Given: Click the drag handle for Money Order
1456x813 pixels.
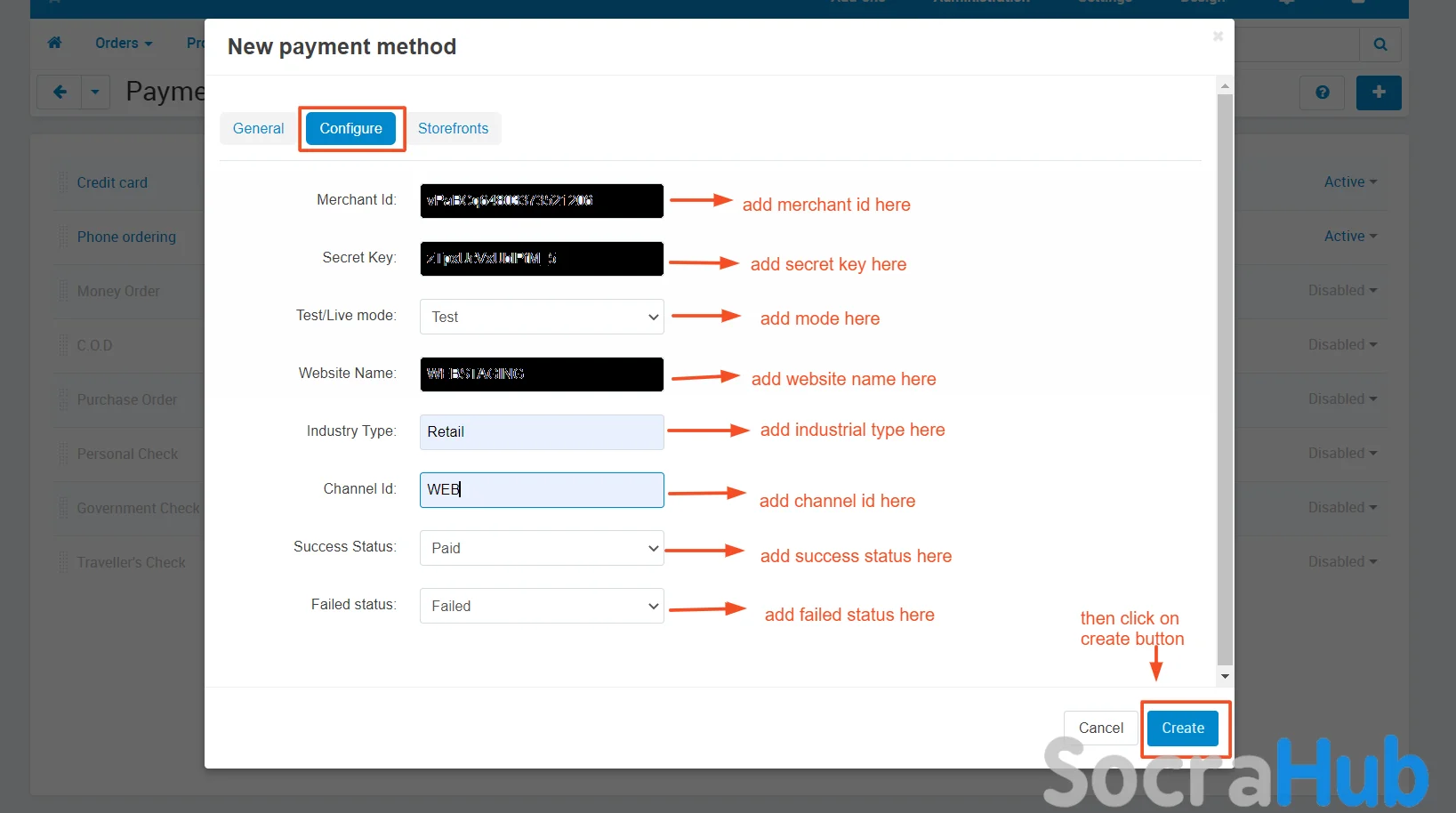Looking at the screenshot, I should (x=63, y=291).
